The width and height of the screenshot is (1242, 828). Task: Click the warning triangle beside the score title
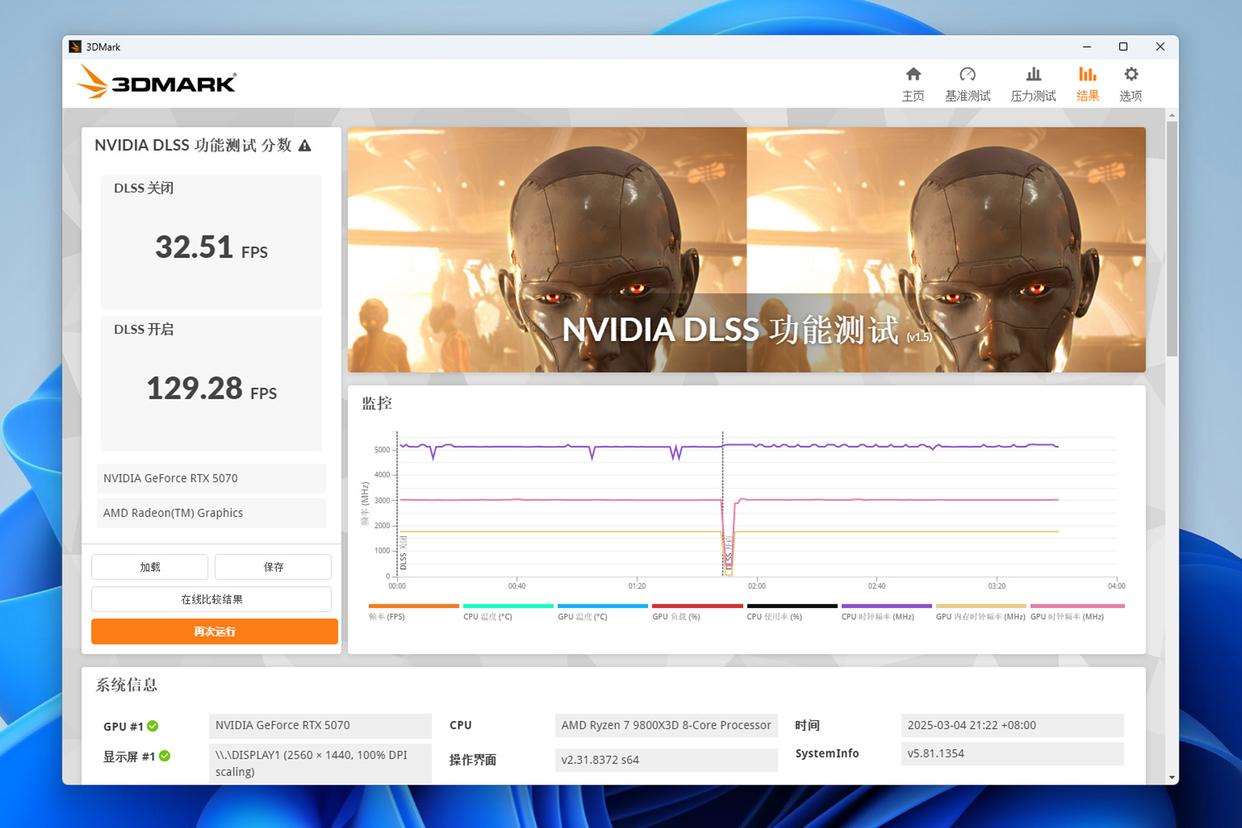tap(305, 145)
